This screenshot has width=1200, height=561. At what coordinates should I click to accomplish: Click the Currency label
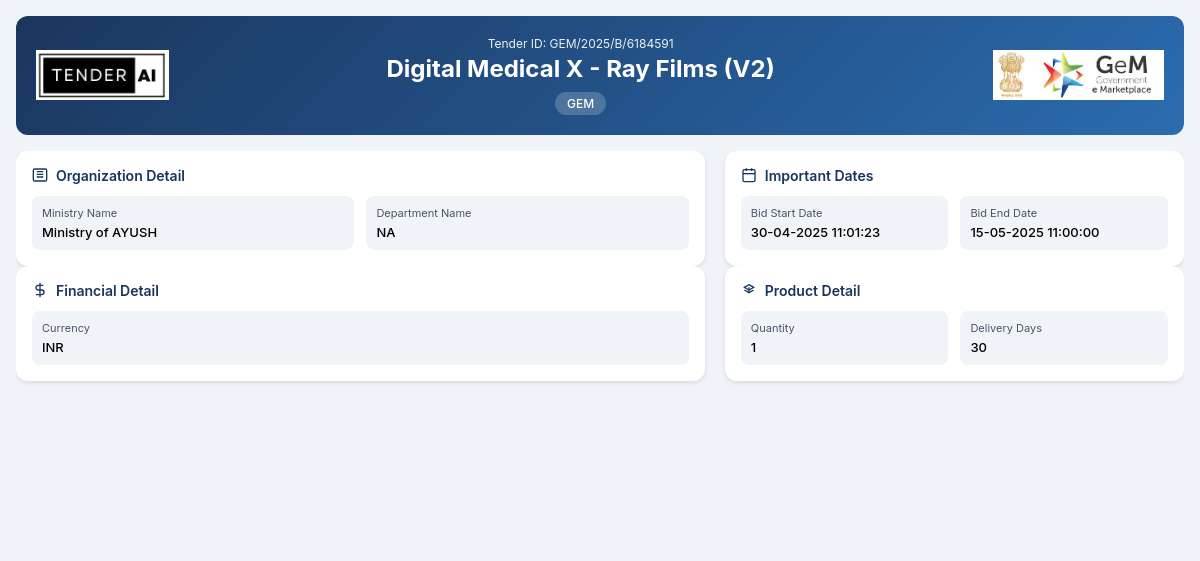coord(66,328)
